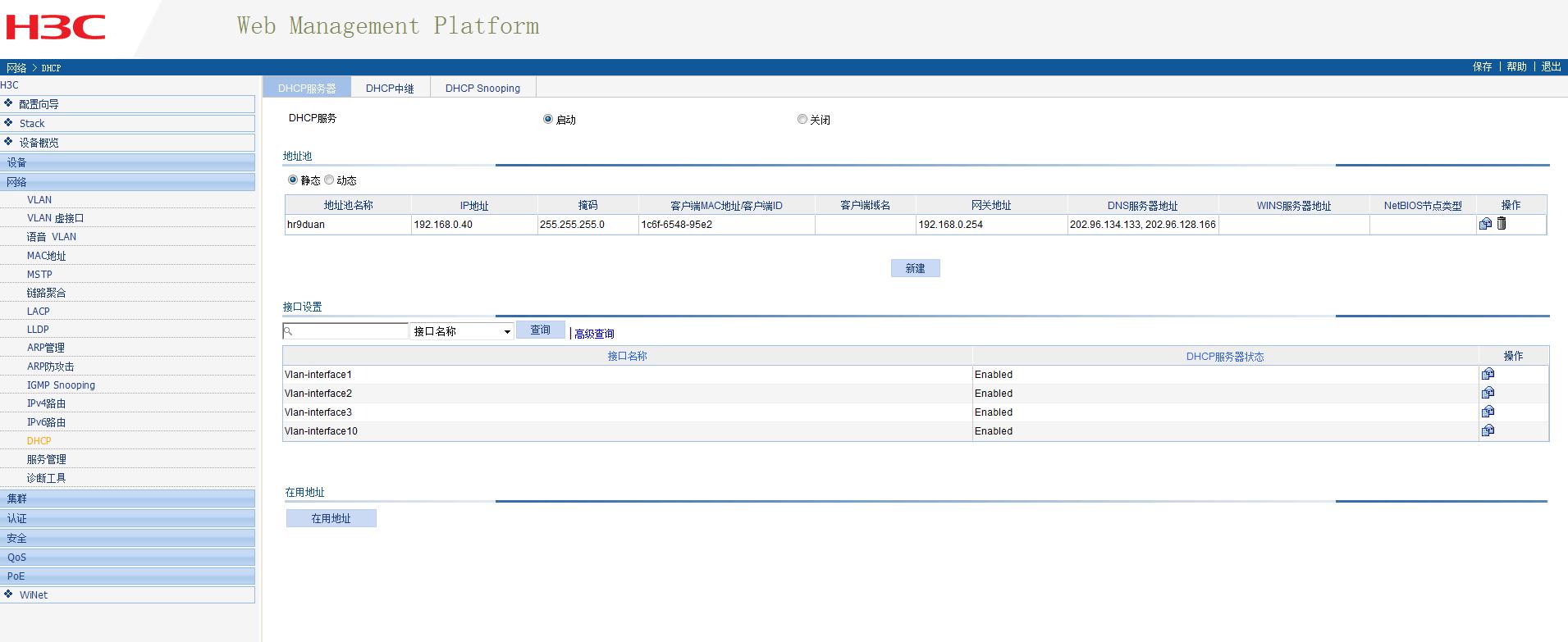Select 关闭 to disable DHCP service
This screenshot has width=1568, height=642.
click(802, 120)
